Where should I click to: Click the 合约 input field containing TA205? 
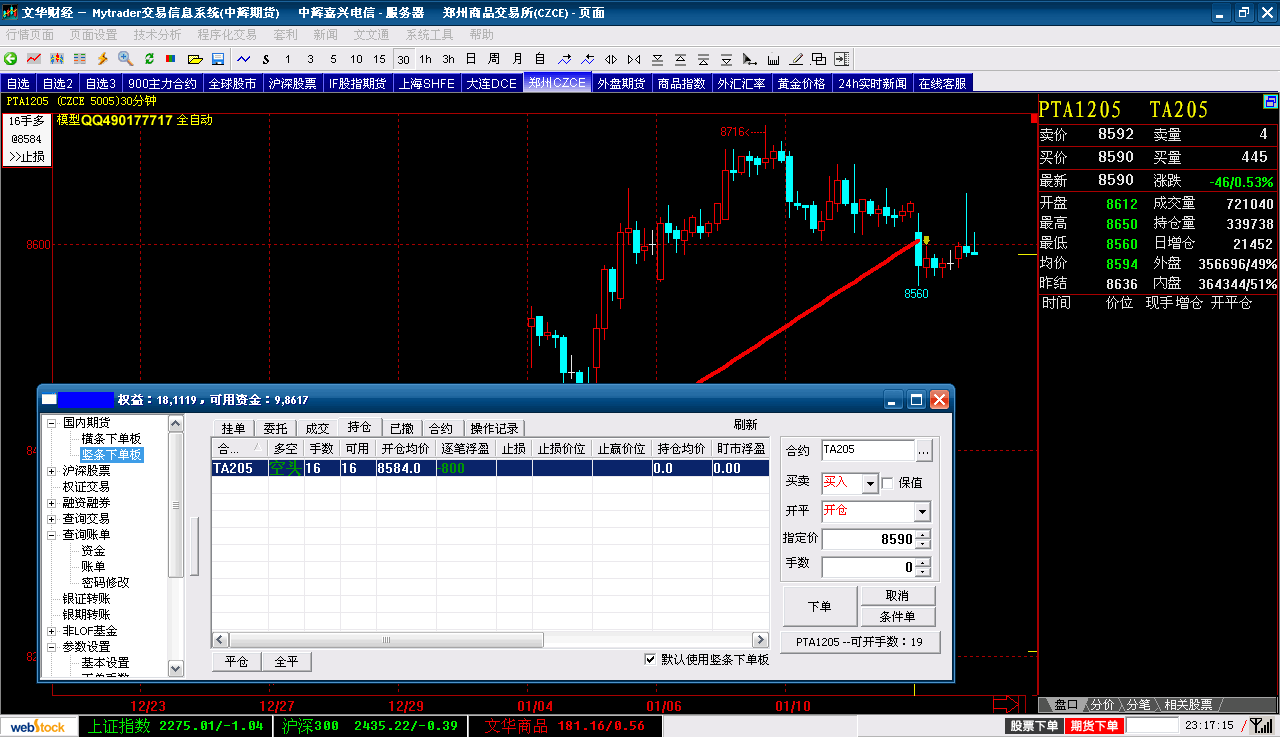point(867,451)
